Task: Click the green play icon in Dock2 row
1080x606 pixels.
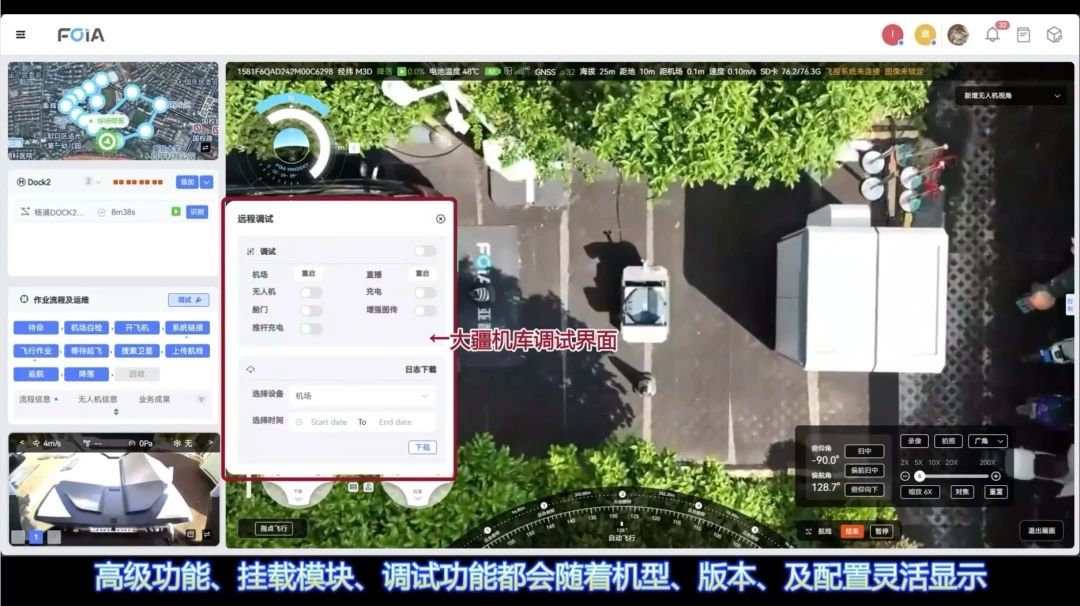Action: point(176,212)
